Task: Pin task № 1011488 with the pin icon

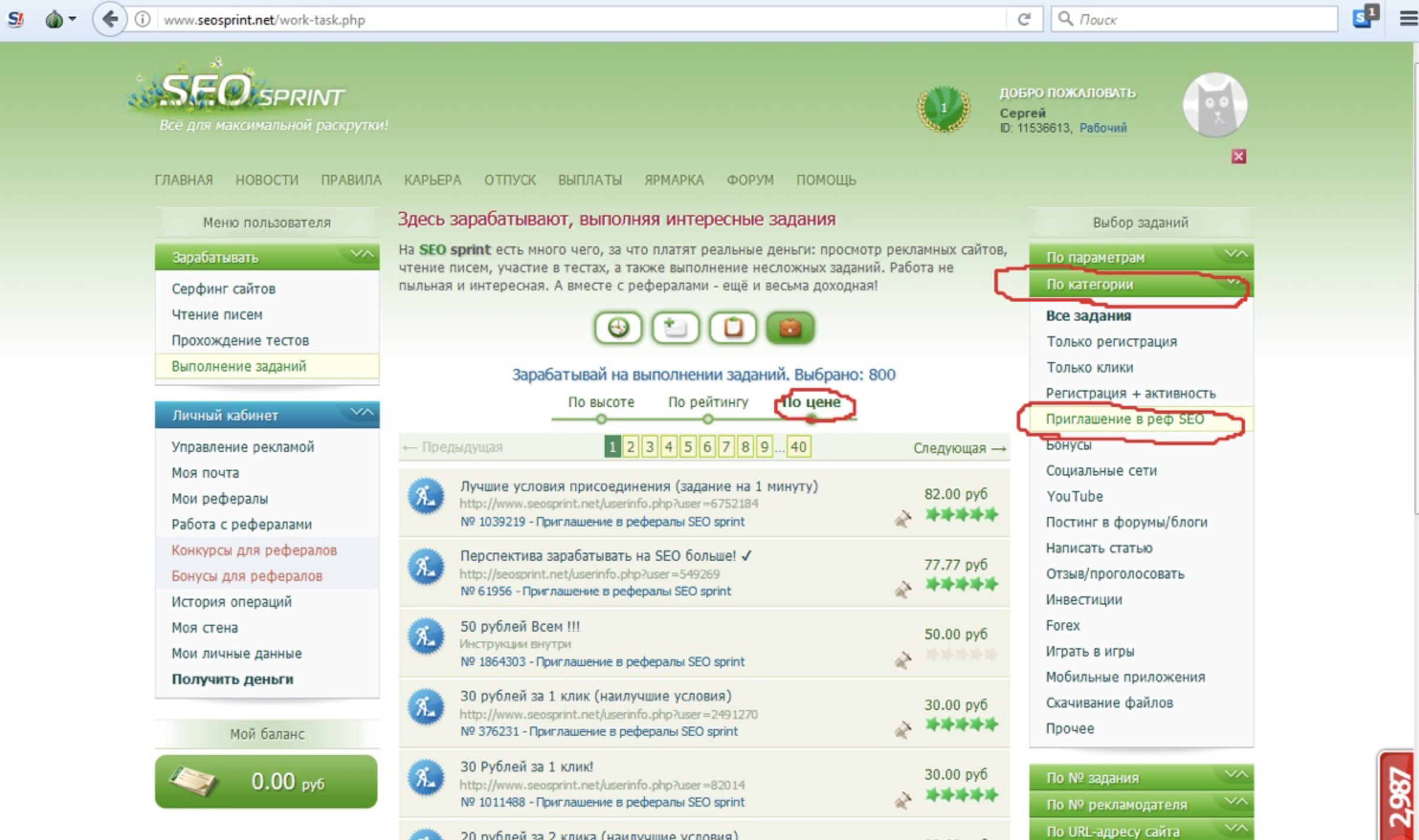Action: (902, 801)
